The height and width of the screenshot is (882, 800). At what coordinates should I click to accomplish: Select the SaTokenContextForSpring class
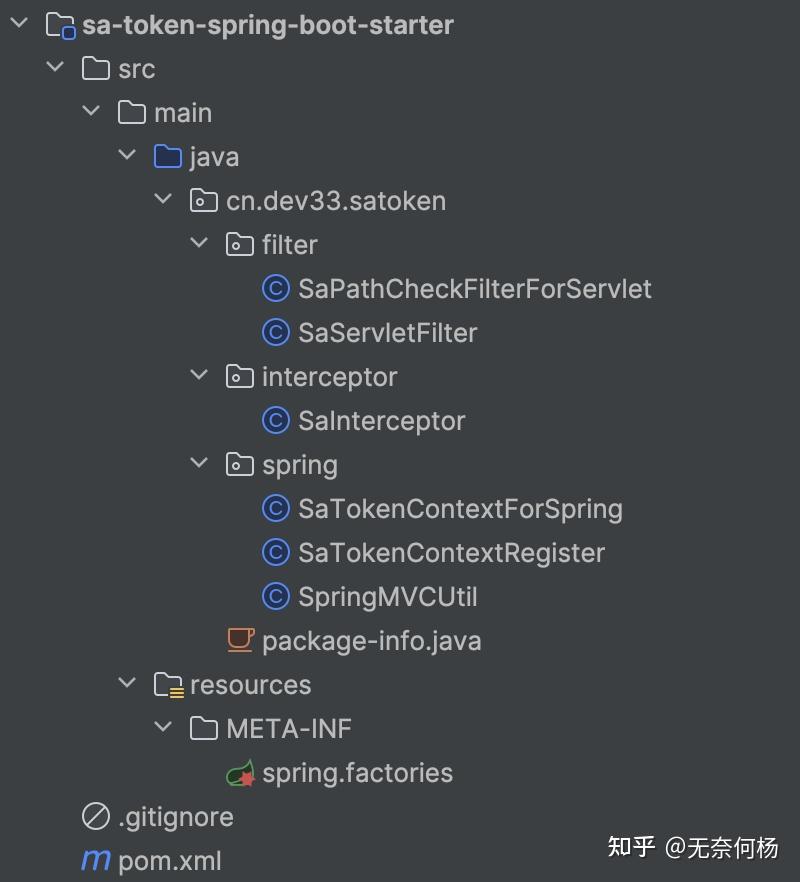click(x=460, y=509)
